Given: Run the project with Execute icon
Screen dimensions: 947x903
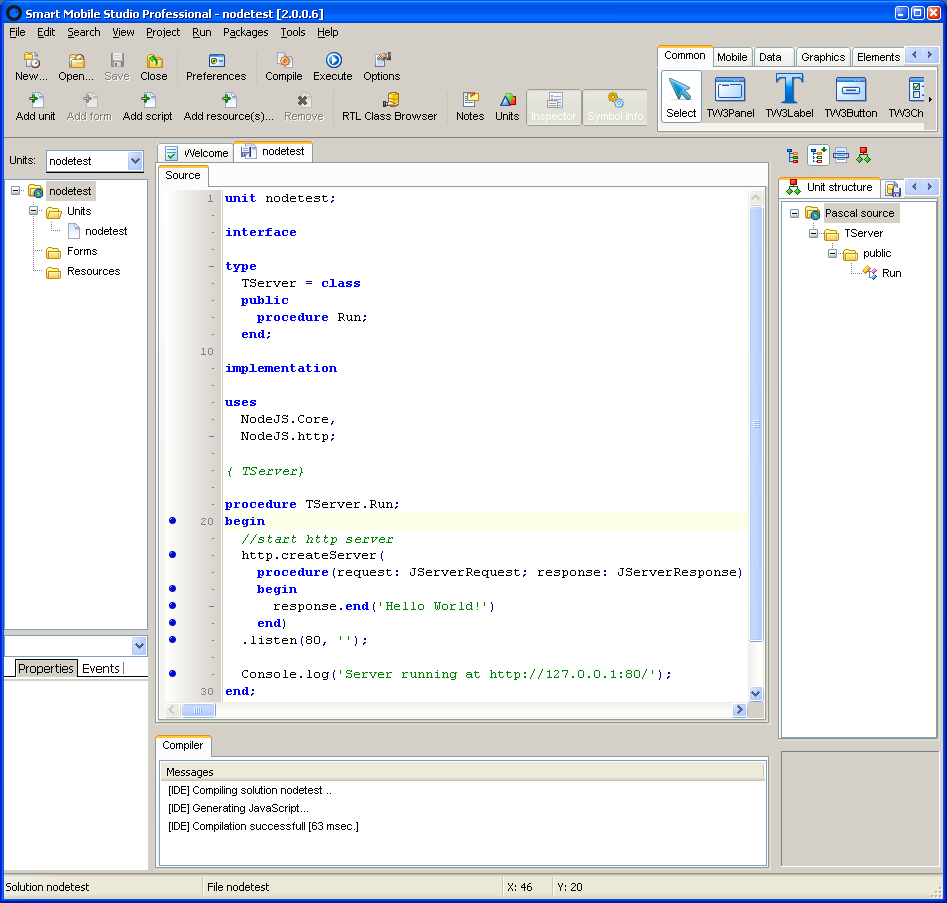Looking at the screenshot, I should (x=333, y=62).
